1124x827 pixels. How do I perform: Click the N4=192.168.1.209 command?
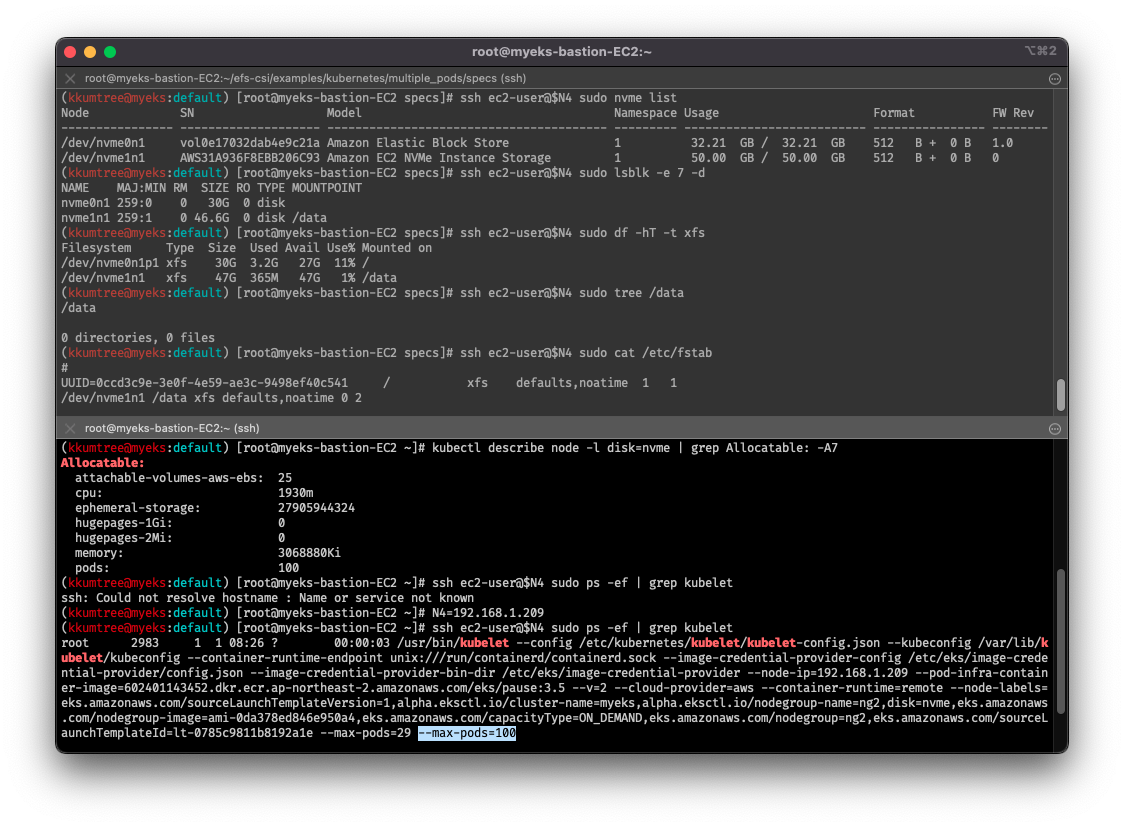click(x=487, y=613)
